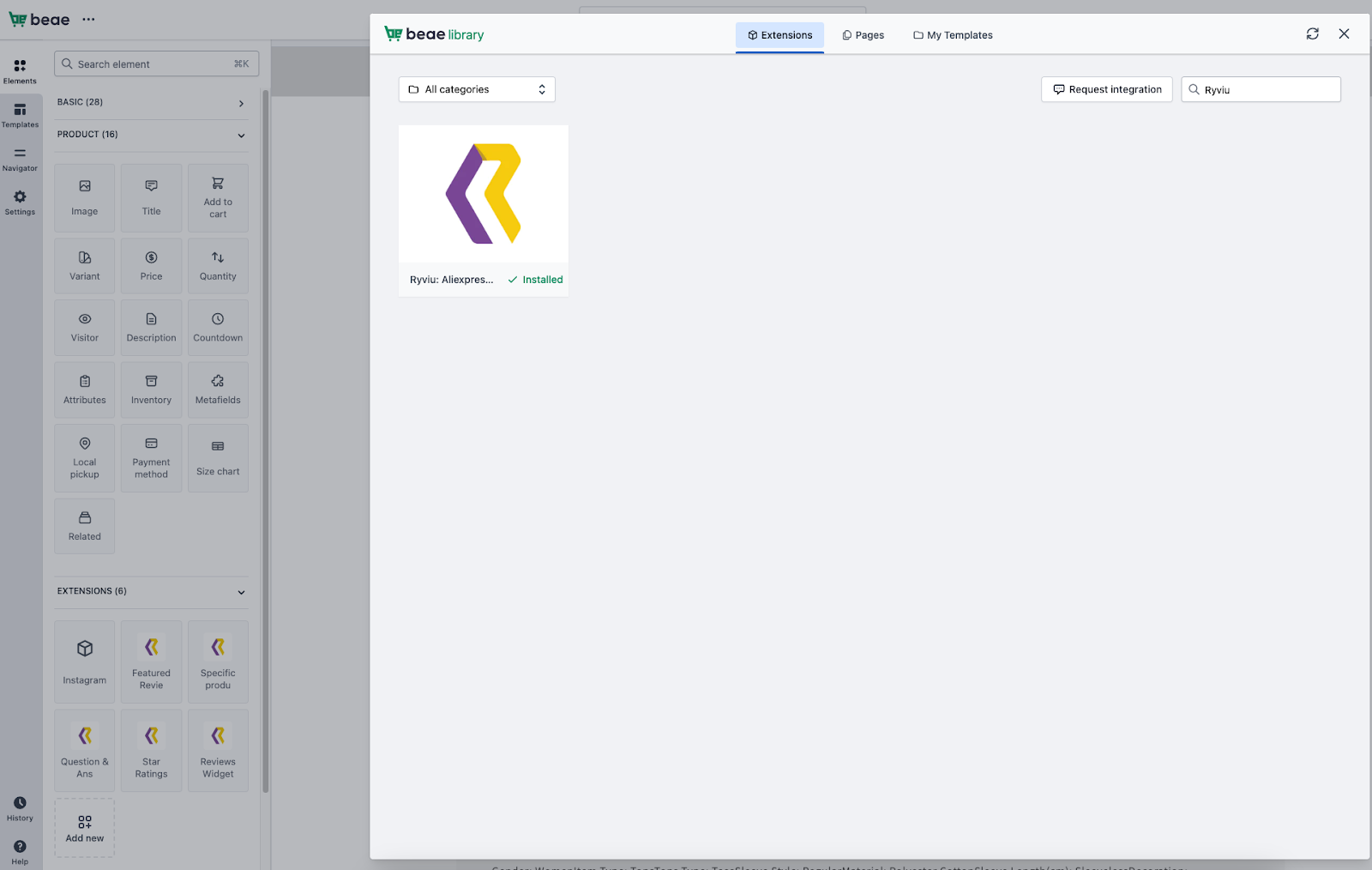The width and height of the screenshot is (1372, 870).
Task: Select the Attributes product element
Action: coord(85,390)
